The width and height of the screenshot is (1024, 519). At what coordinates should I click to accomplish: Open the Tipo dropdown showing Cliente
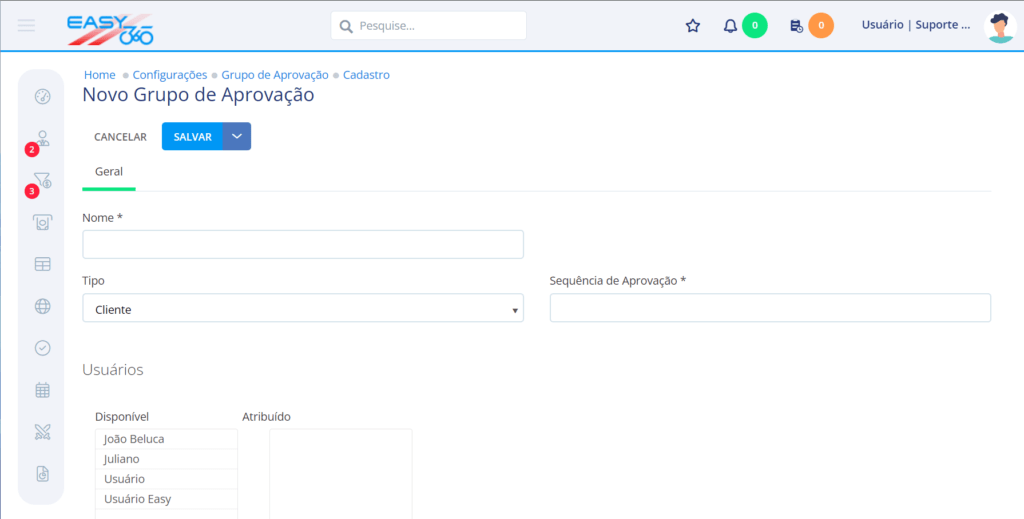point(303,308)
